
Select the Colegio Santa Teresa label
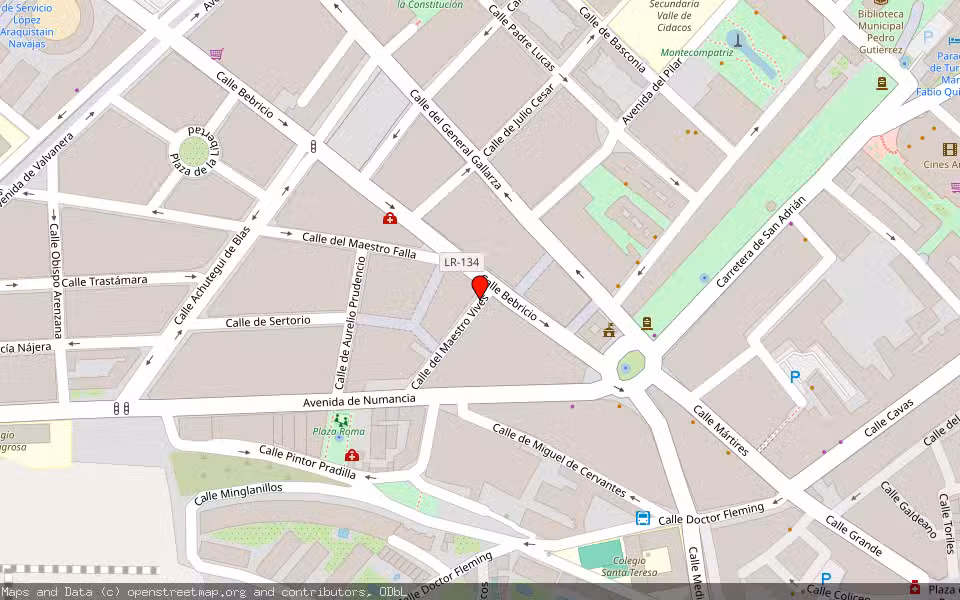click(629, 566)
